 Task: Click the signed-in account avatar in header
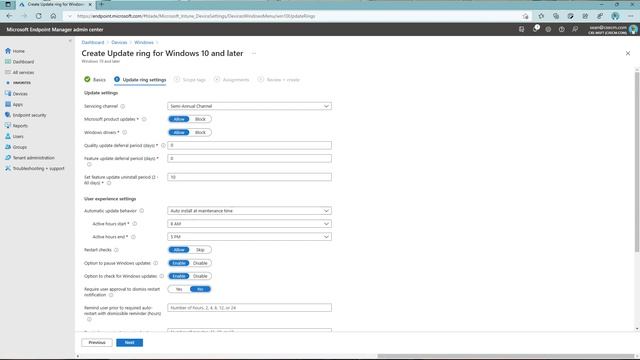tap(633, 29)
